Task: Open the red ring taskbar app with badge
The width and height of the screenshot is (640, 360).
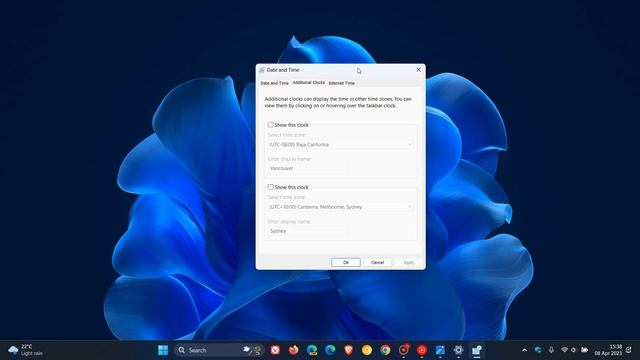Action: pos(404,350)
